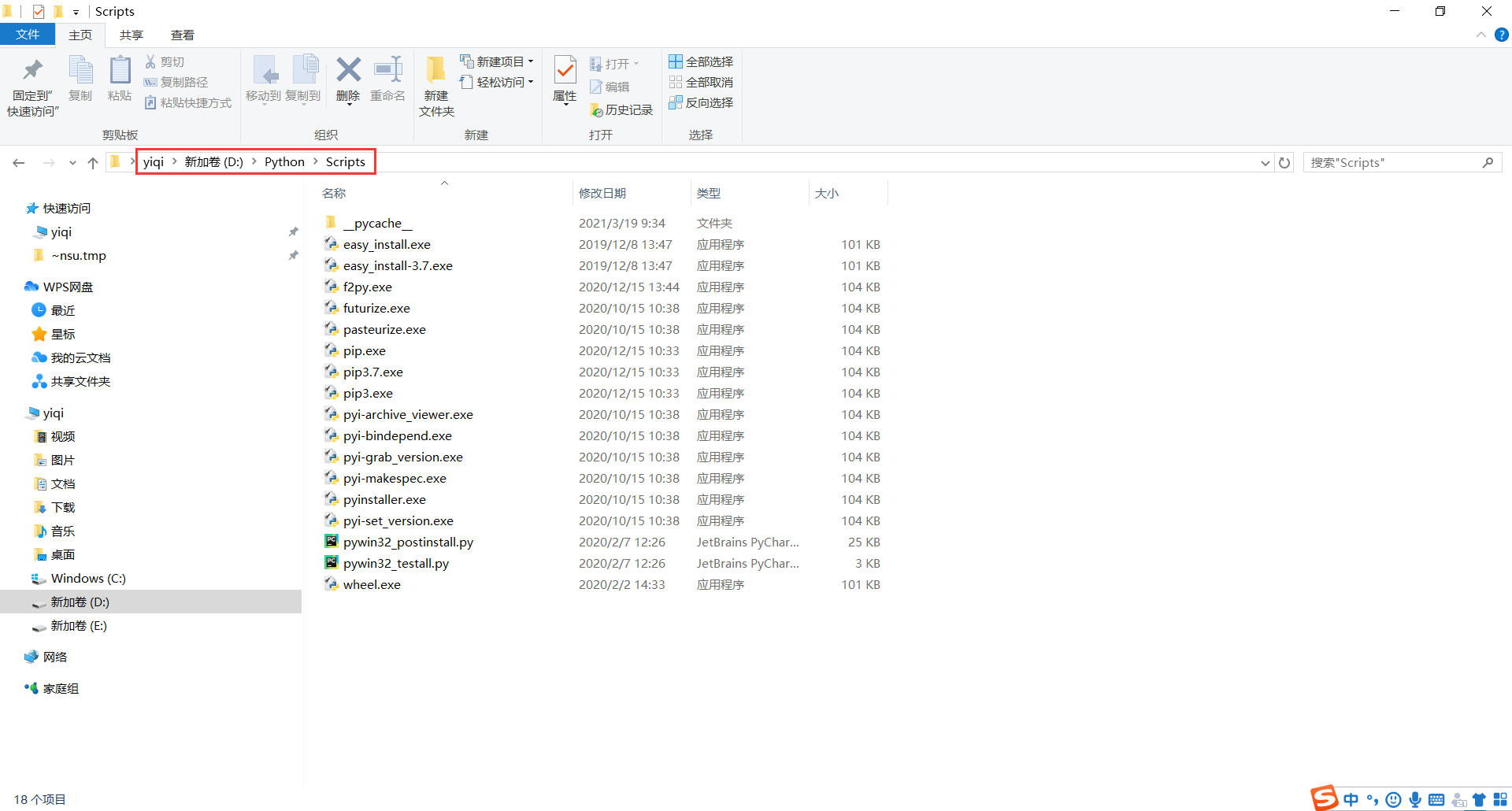Open the New Item (新建项目) dropdown
The image size is (1512, 811).
[497, 61]
